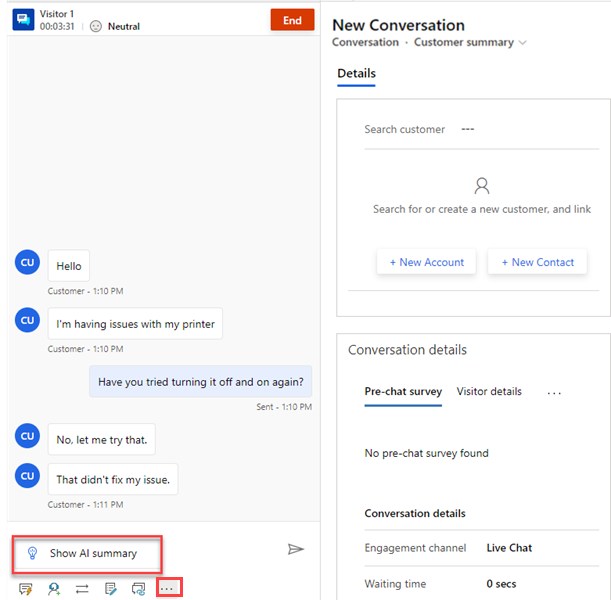This screenshot has height=600, width=611.
Task: Select the Pre-chat survey tab
Action: [x=403, y=392]
